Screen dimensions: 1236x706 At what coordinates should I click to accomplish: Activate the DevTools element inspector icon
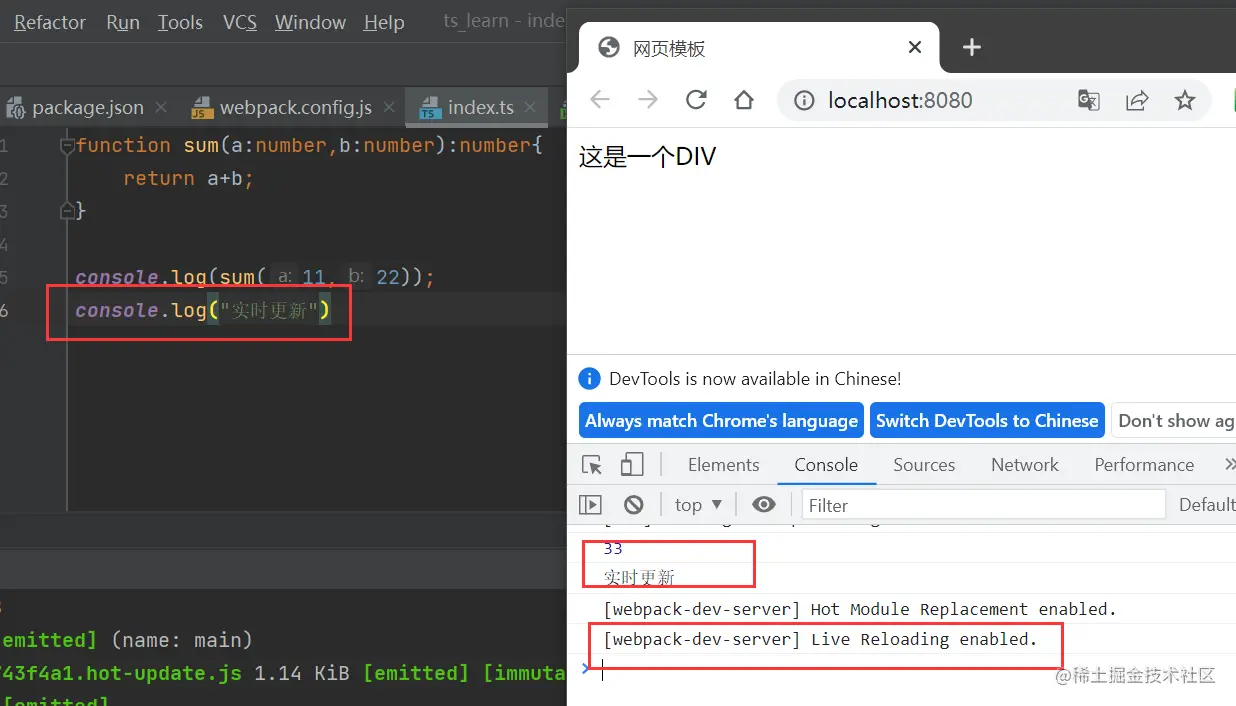592,465
